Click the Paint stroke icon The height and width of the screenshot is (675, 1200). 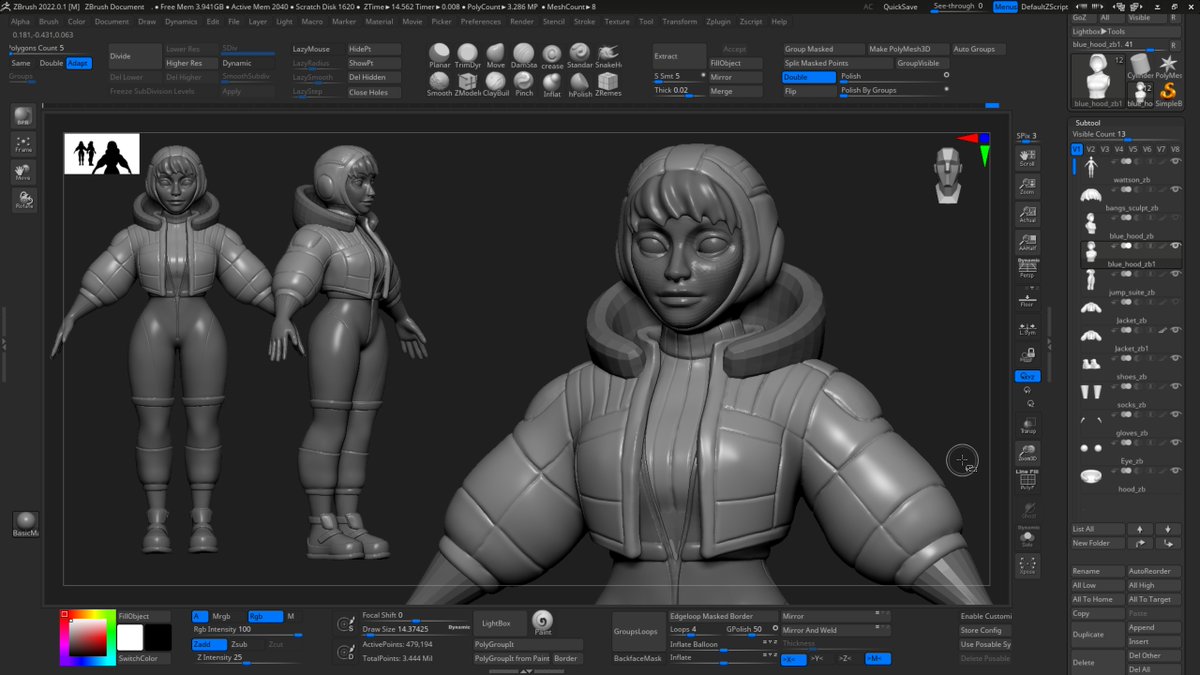tap(543, 622)
